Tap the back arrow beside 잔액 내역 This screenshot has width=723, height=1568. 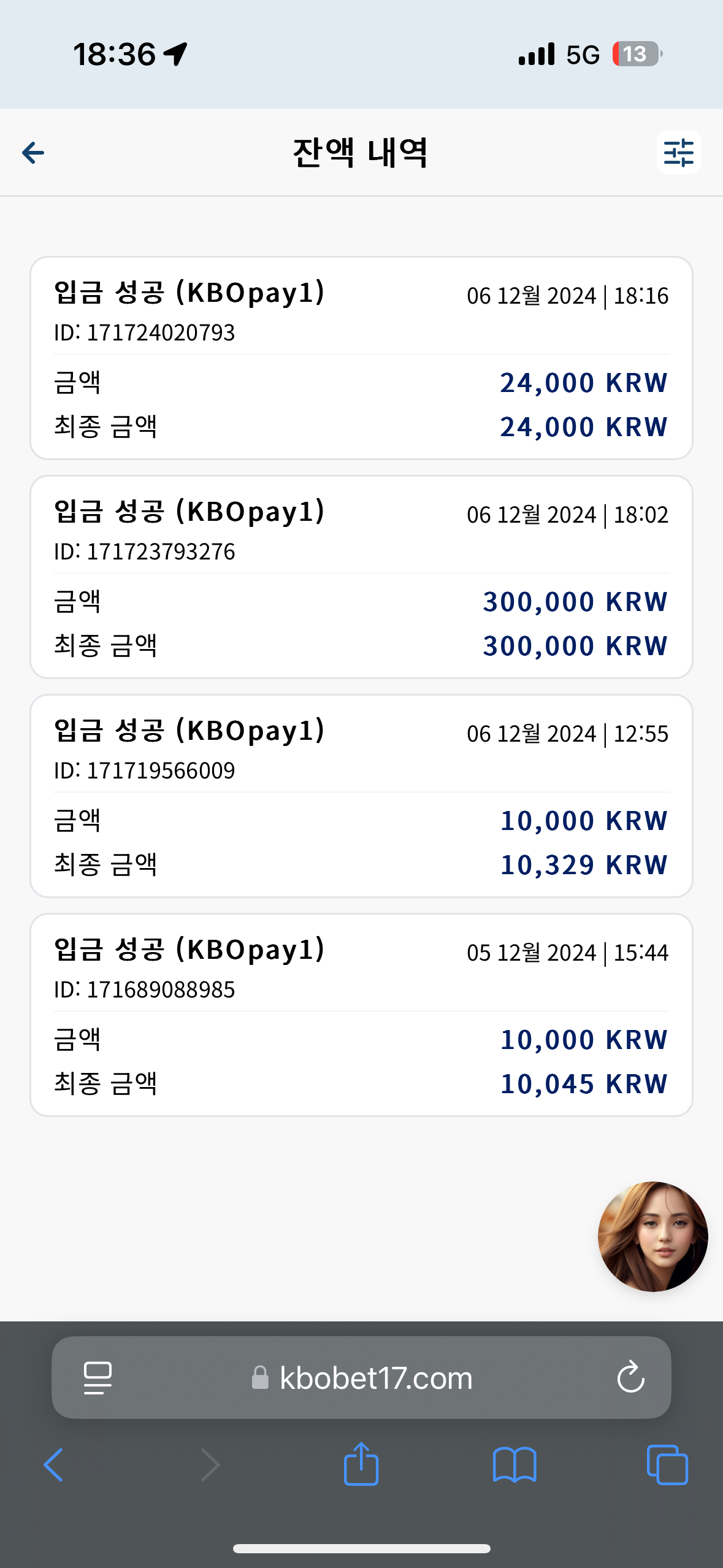coord(33,153)
